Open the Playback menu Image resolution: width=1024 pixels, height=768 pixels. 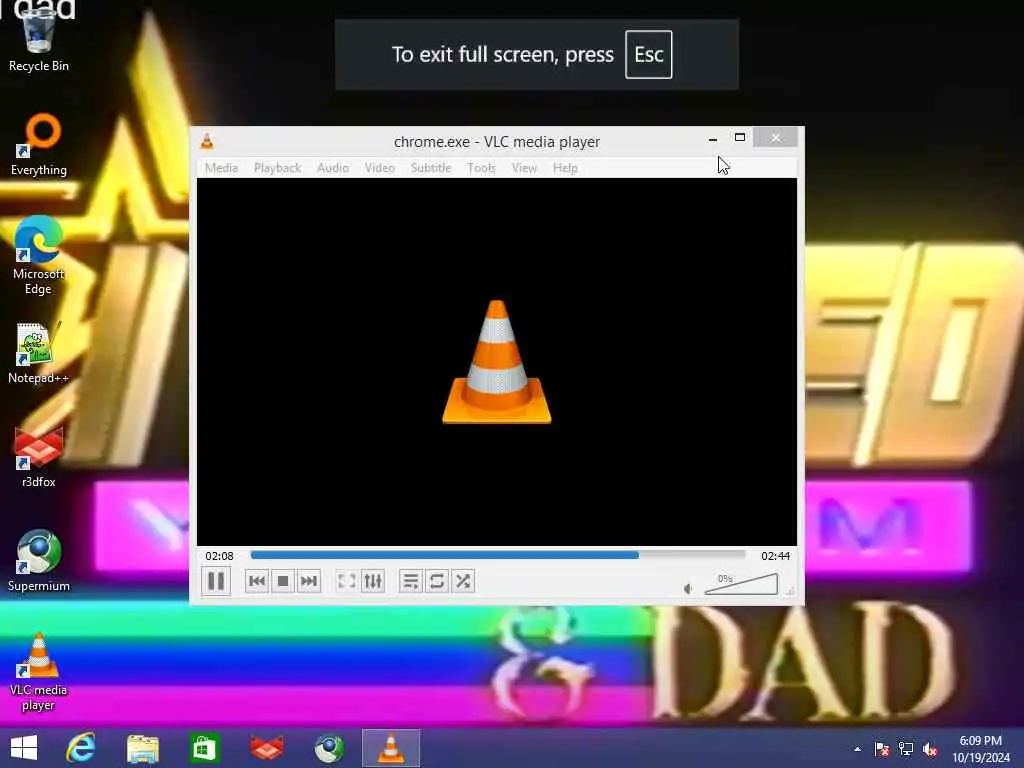[278, 168]
